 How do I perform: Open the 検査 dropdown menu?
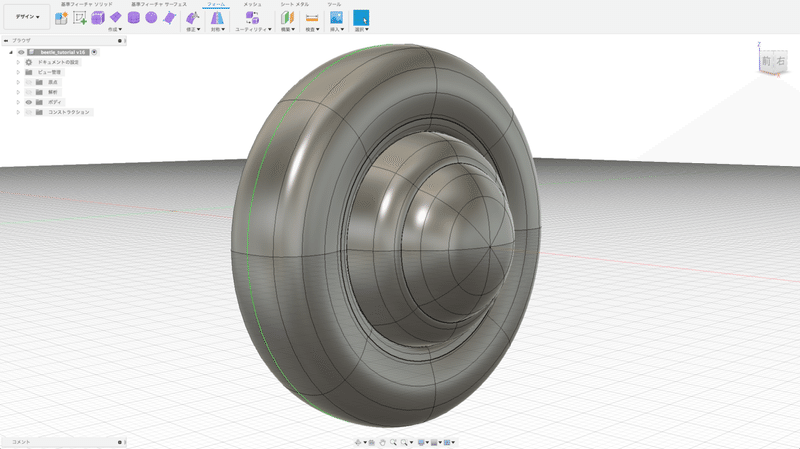tap(312, 30)
